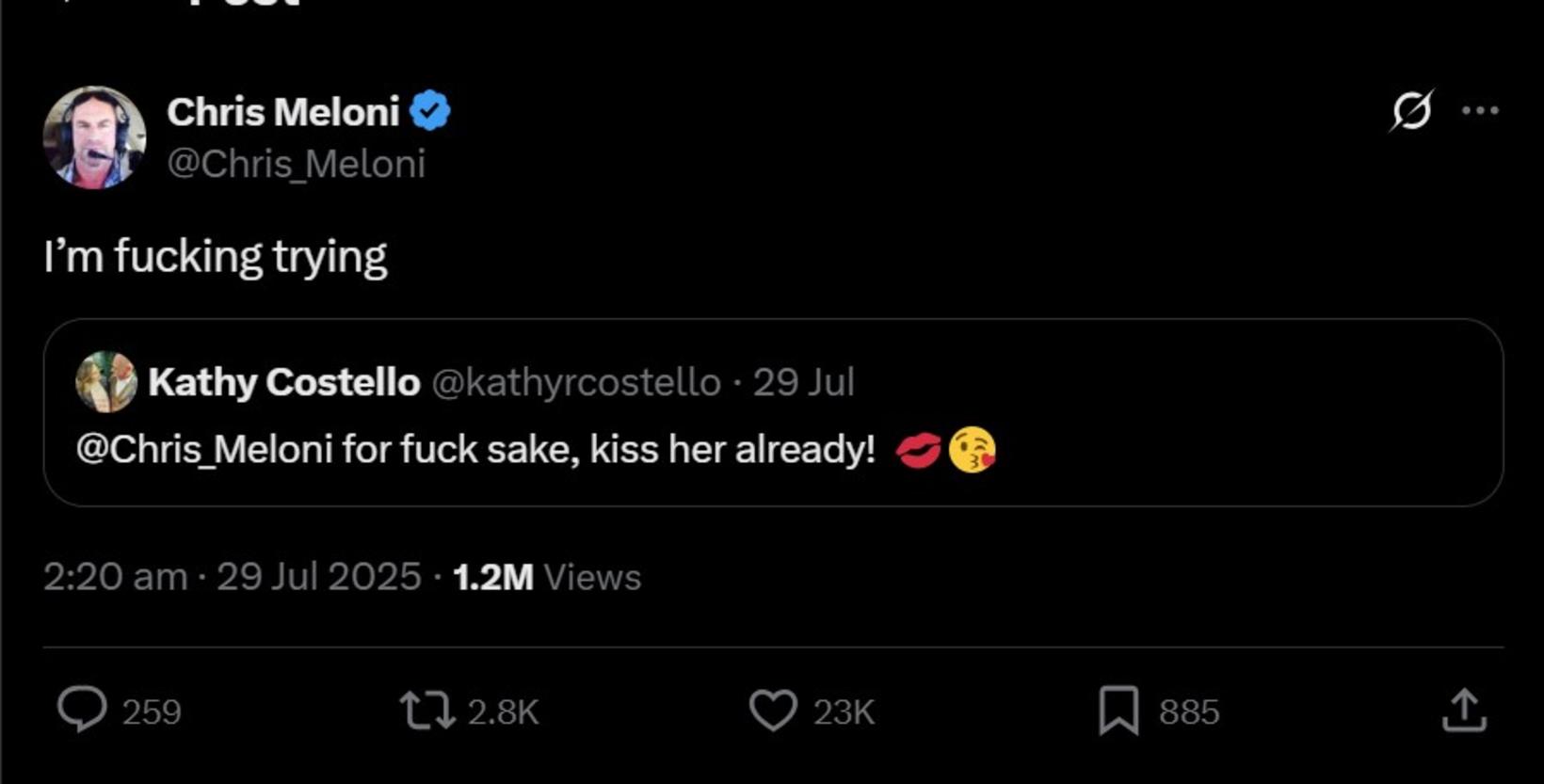Open the 2:20 am 29 Jul 2025 timestamp
Screen dimensions: 1544x784
tap(232, 577)
